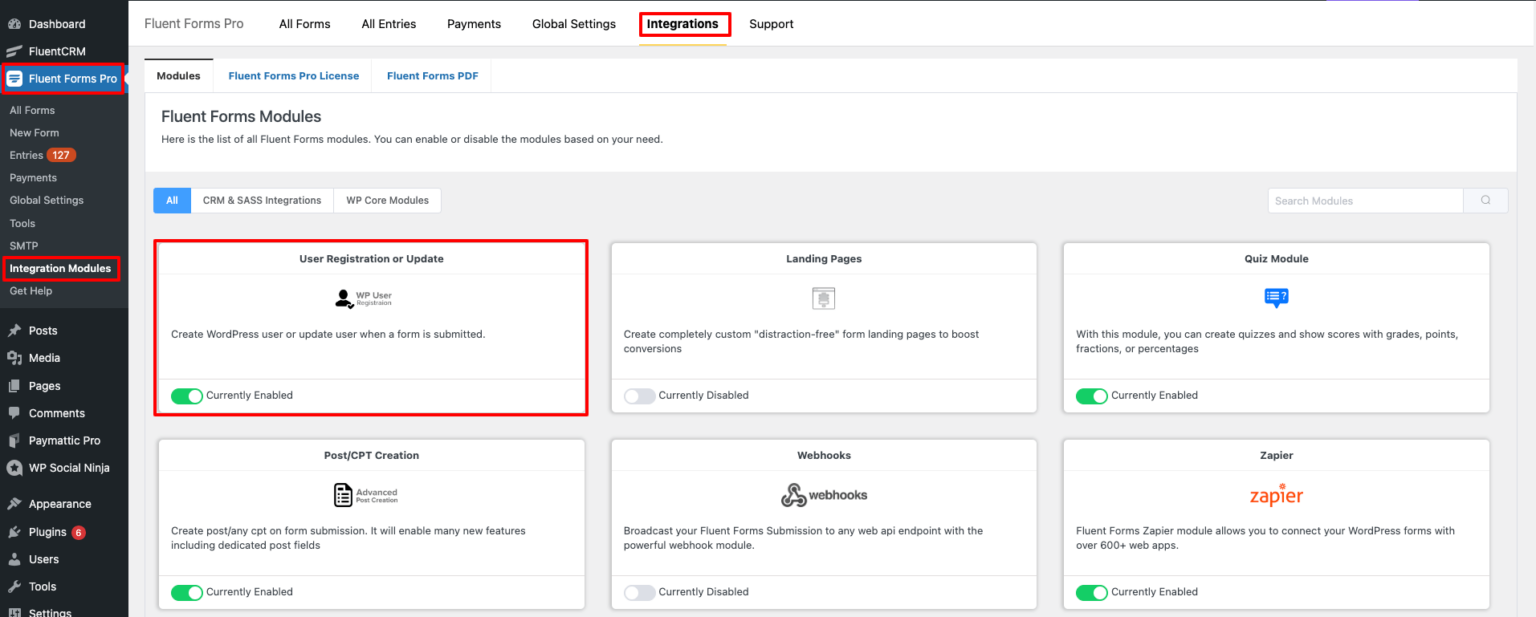The width and height of the screenshot is (1536, 617).
Task: View Entries showing 127 count
Action: (40, 155)
